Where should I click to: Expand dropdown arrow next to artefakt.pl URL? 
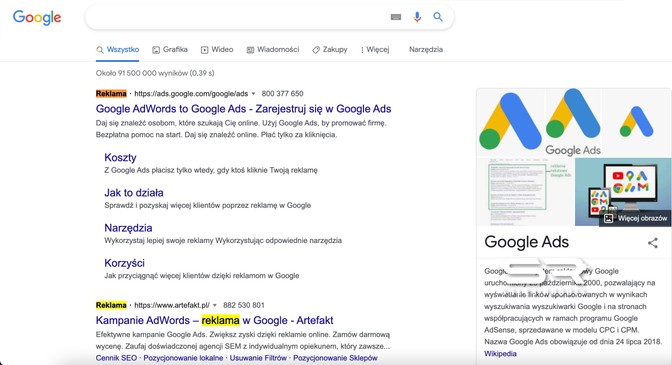[x=215, y=305]
